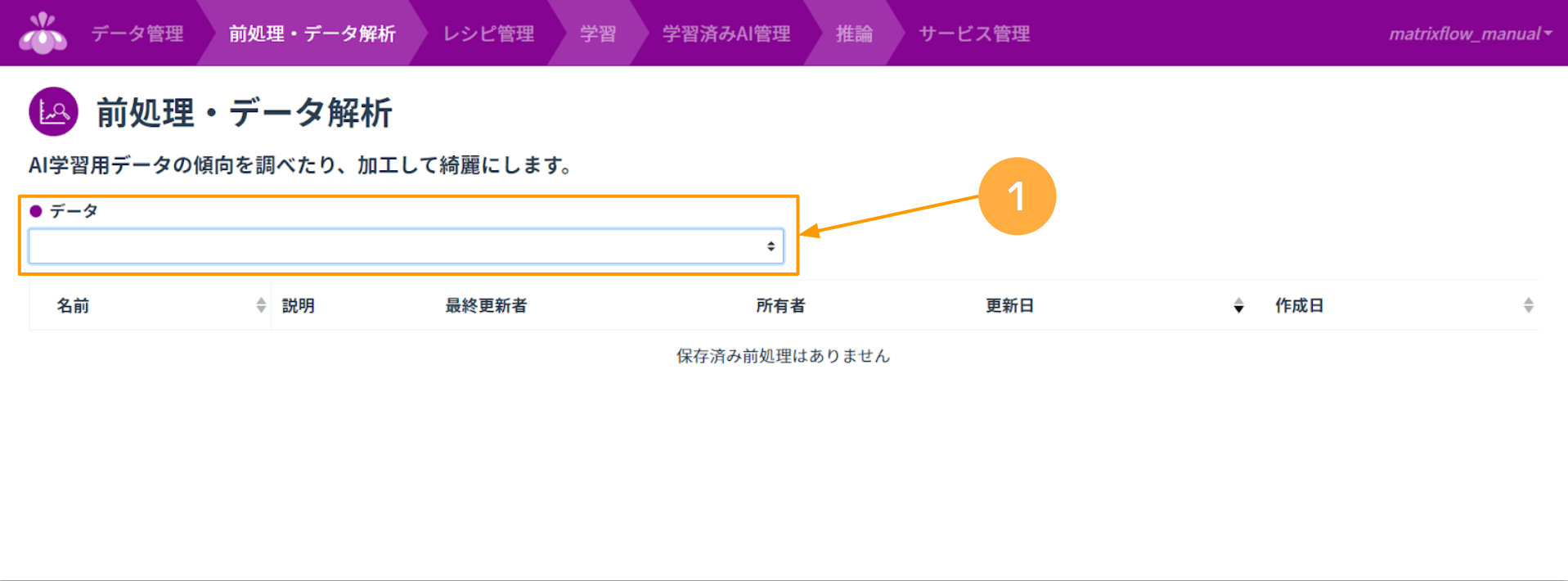Open the サービス管理 tab
1568x581 pixels.
(973, 34)
